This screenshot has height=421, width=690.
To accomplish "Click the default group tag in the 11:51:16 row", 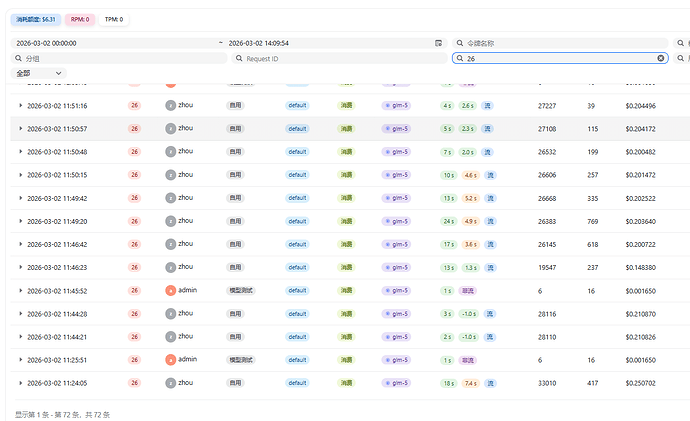I will click(297, 106).
